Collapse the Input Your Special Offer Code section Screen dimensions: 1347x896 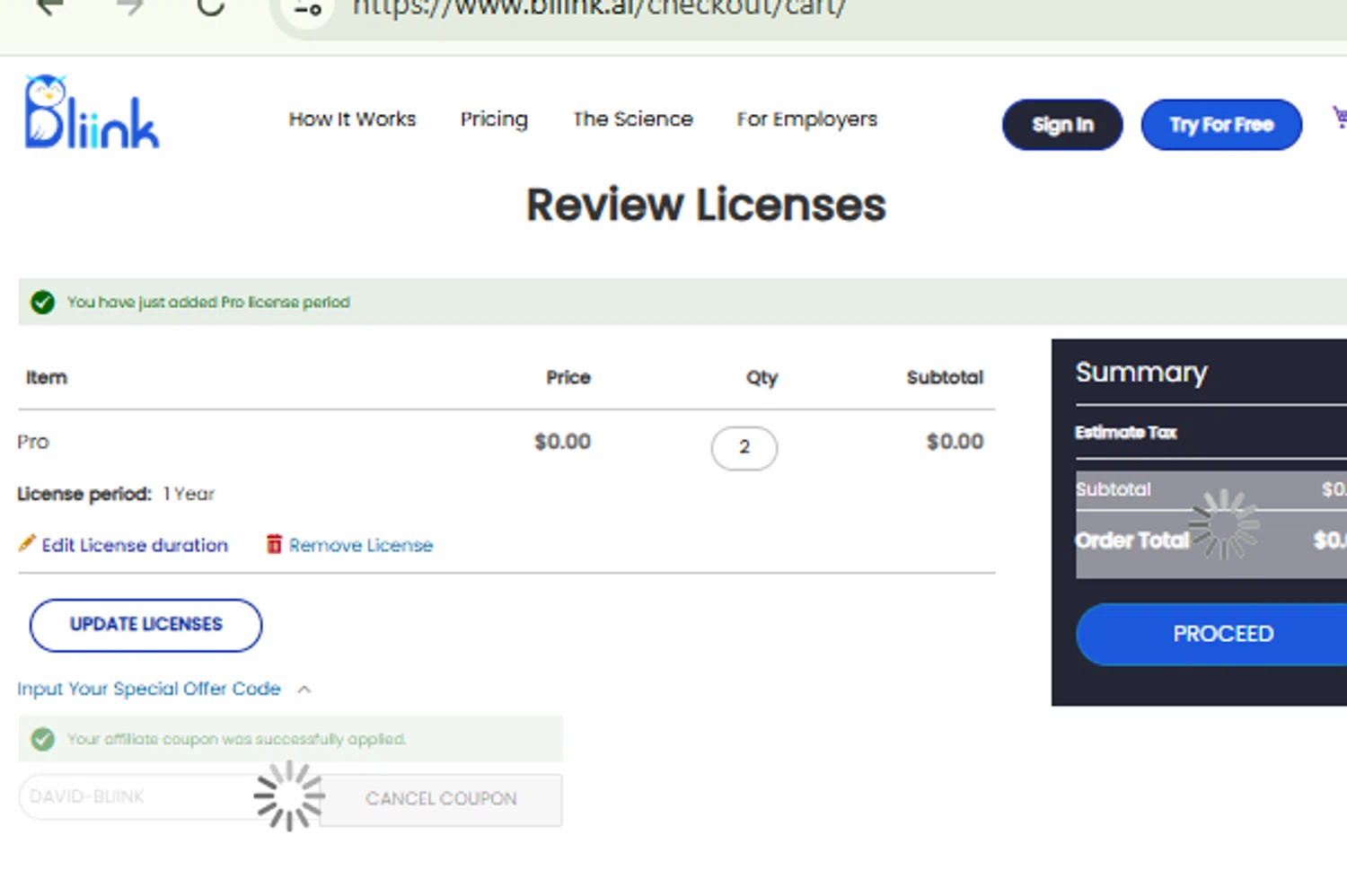pyautogui.click(x=149, y=689)
